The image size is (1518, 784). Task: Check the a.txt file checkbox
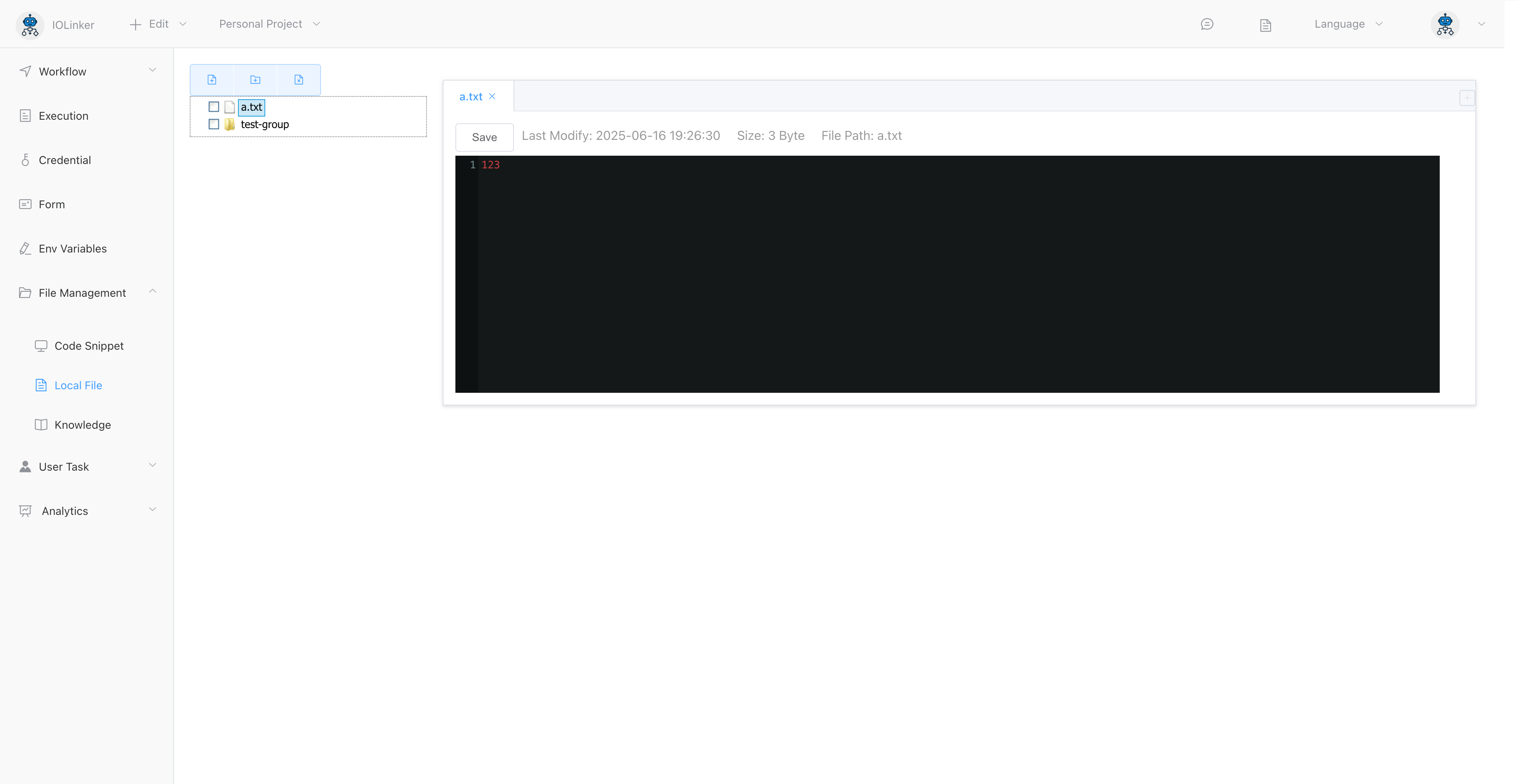click(x=214, y=107)
